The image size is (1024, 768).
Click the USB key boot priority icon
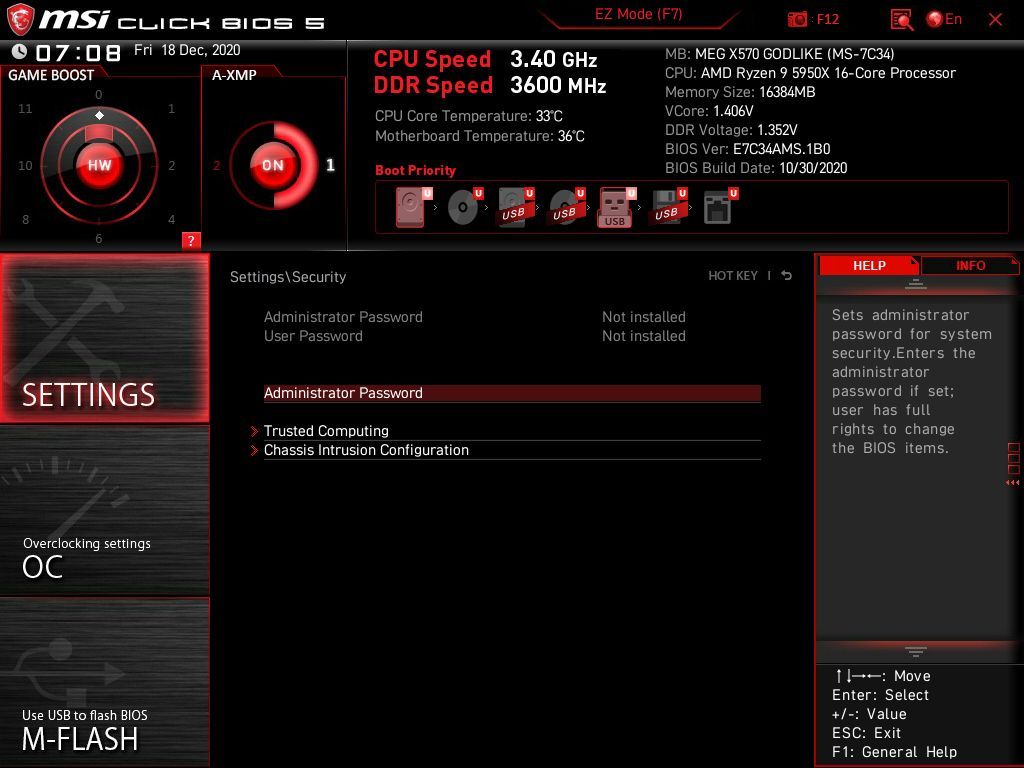click(x=616, y=207)
